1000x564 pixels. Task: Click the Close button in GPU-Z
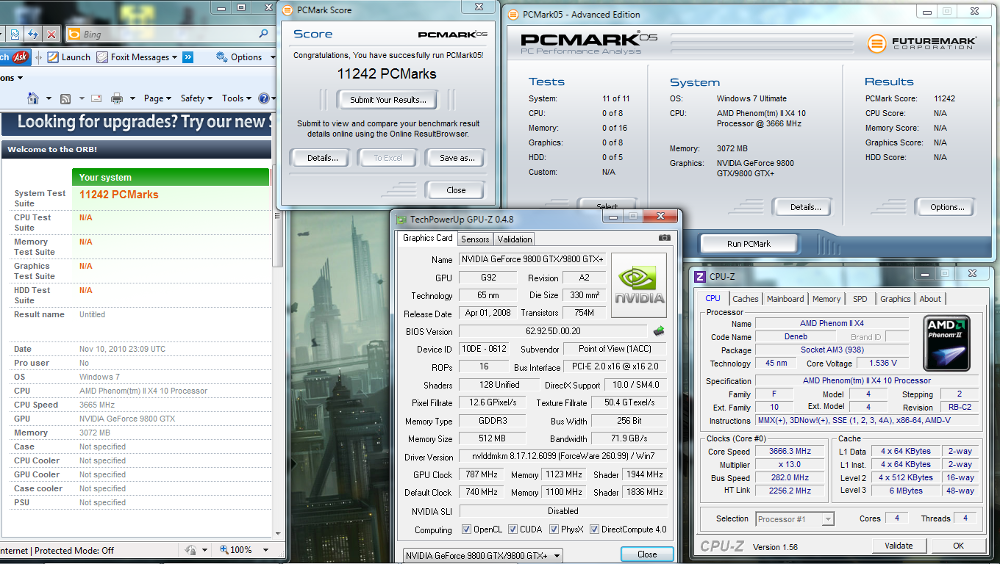click(647, 554)
